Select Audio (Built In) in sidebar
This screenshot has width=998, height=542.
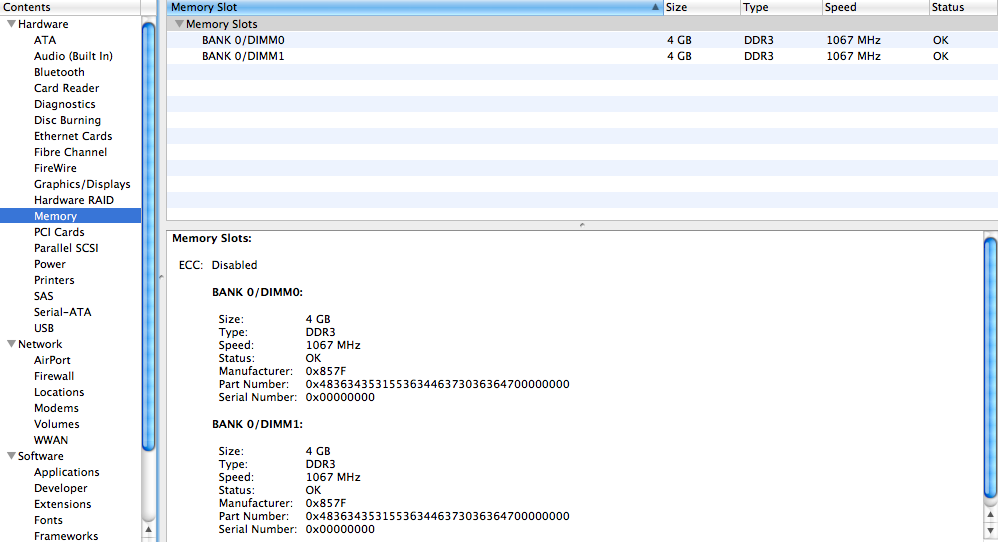point(73,56)
